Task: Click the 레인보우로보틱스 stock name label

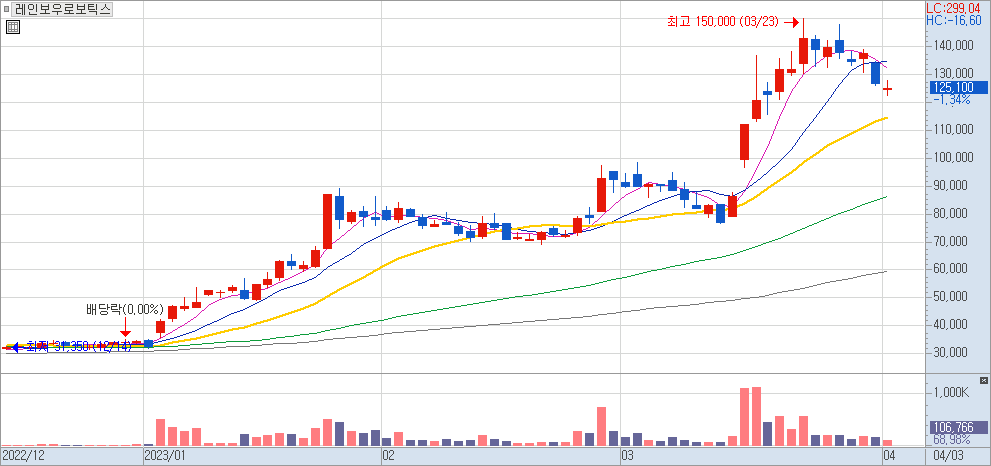Action: (61, 9)
